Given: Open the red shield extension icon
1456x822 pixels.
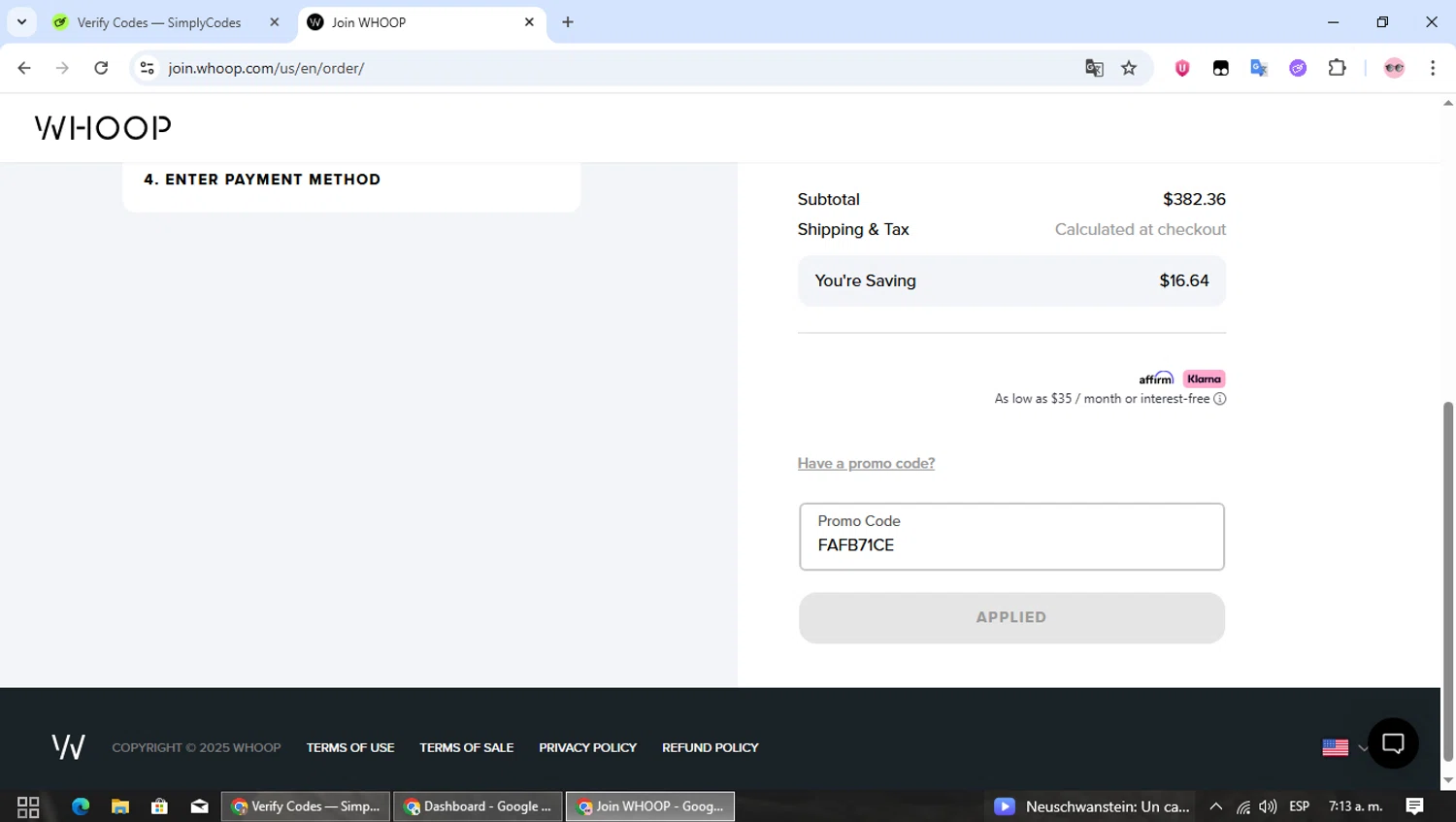Looking at the screenshot, I should click(1182, 68).
